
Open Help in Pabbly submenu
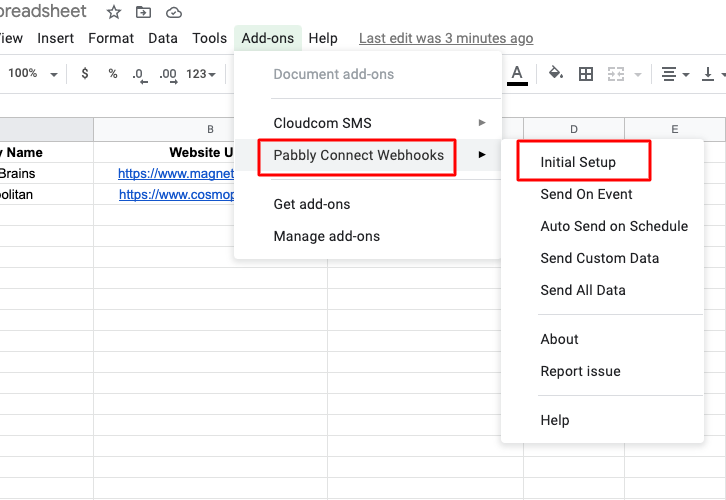[602, 420]
